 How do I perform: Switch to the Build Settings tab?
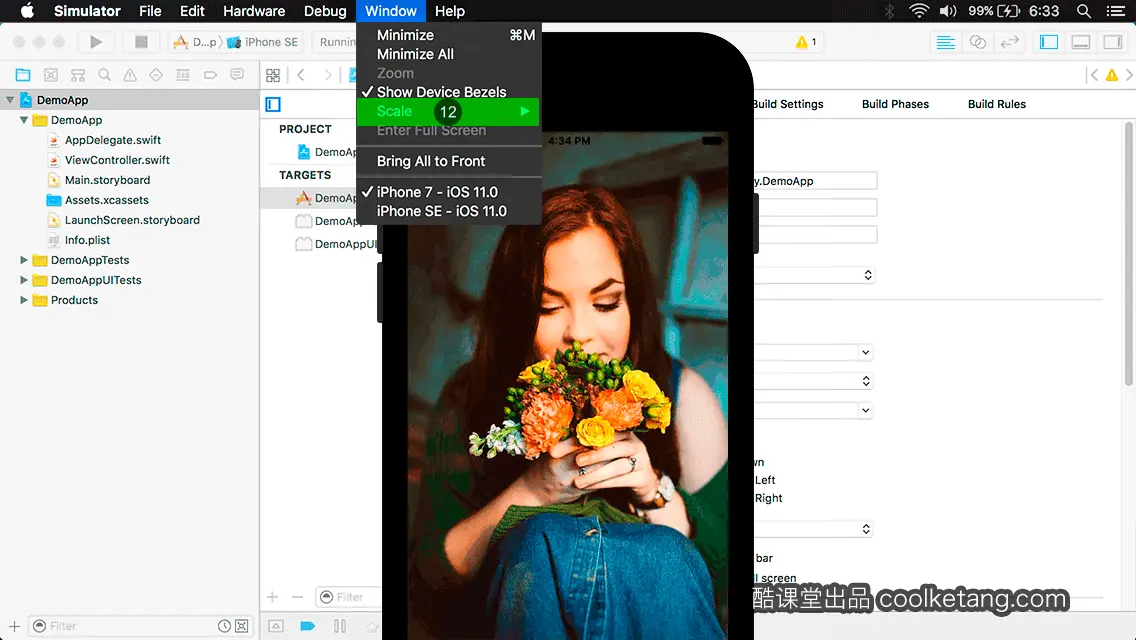click(x=787, y=104)
